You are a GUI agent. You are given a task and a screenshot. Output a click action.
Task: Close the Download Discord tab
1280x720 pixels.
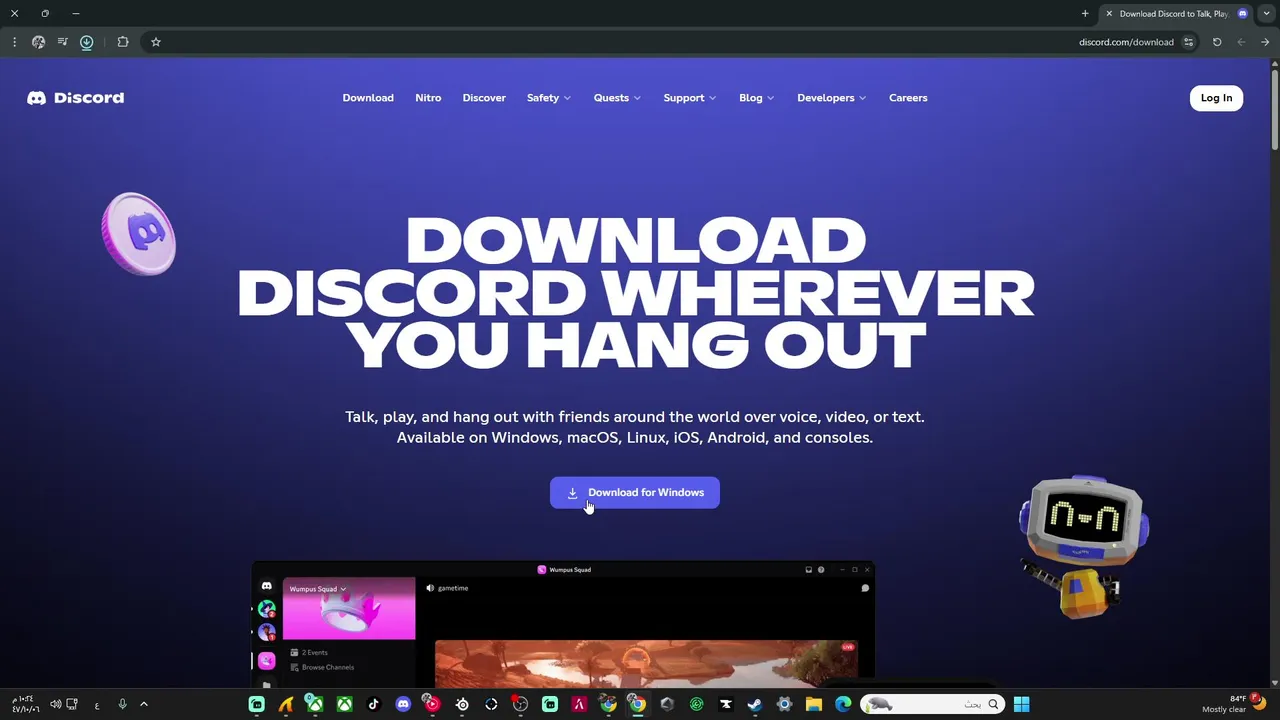coord(1109,14)
